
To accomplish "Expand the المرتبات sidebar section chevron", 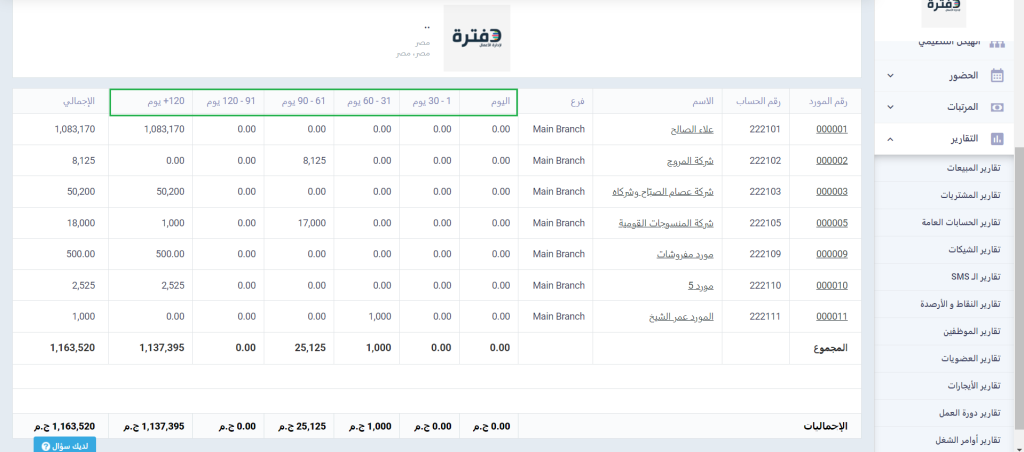I will click(x=890, y=107).
